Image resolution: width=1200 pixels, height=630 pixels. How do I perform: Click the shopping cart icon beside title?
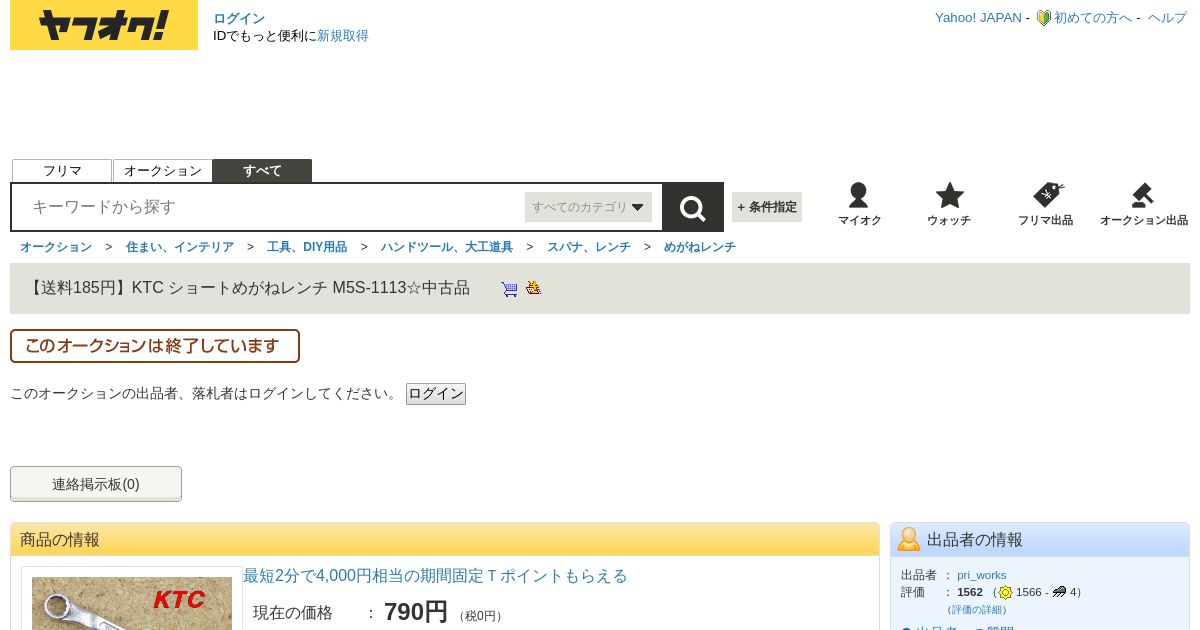click(x=510, y=289)
